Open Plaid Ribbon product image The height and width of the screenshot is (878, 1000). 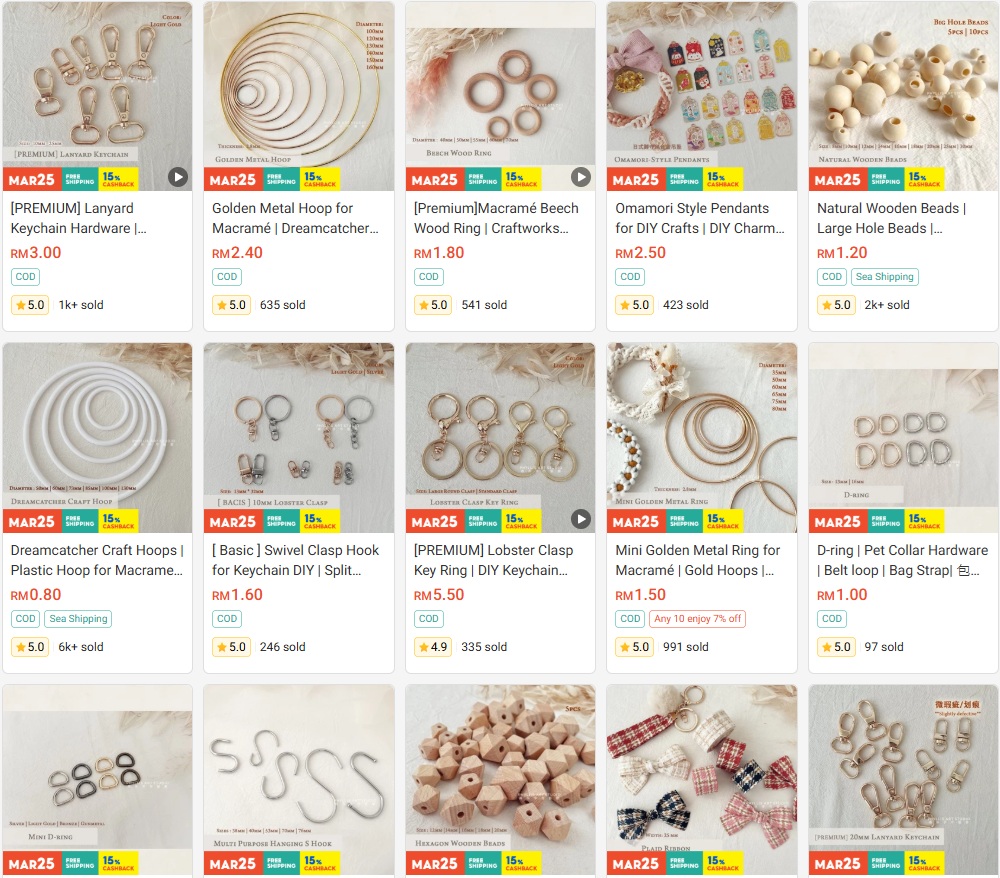(702, 779)
